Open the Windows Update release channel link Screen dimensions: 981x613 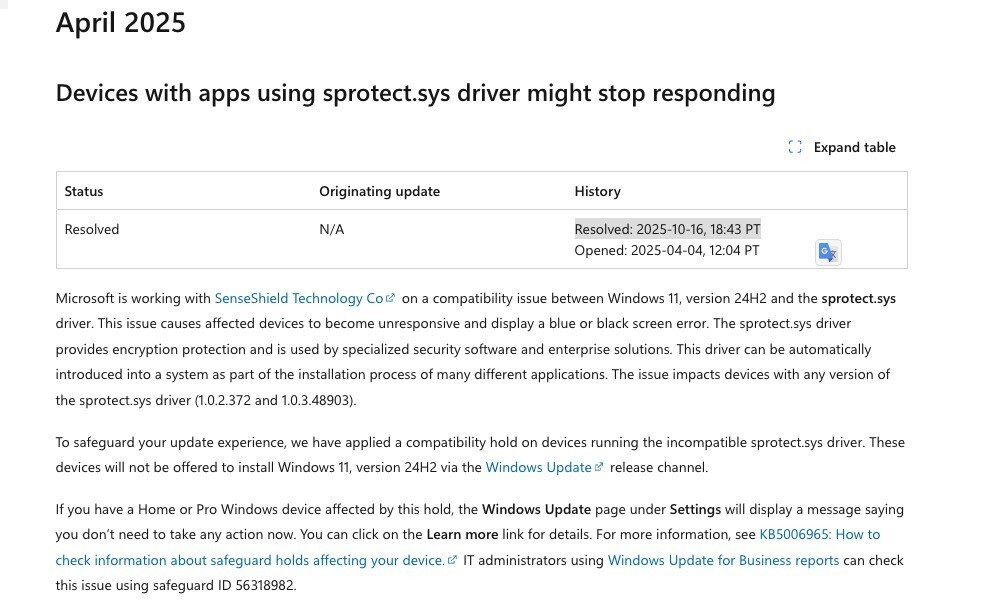544,467
